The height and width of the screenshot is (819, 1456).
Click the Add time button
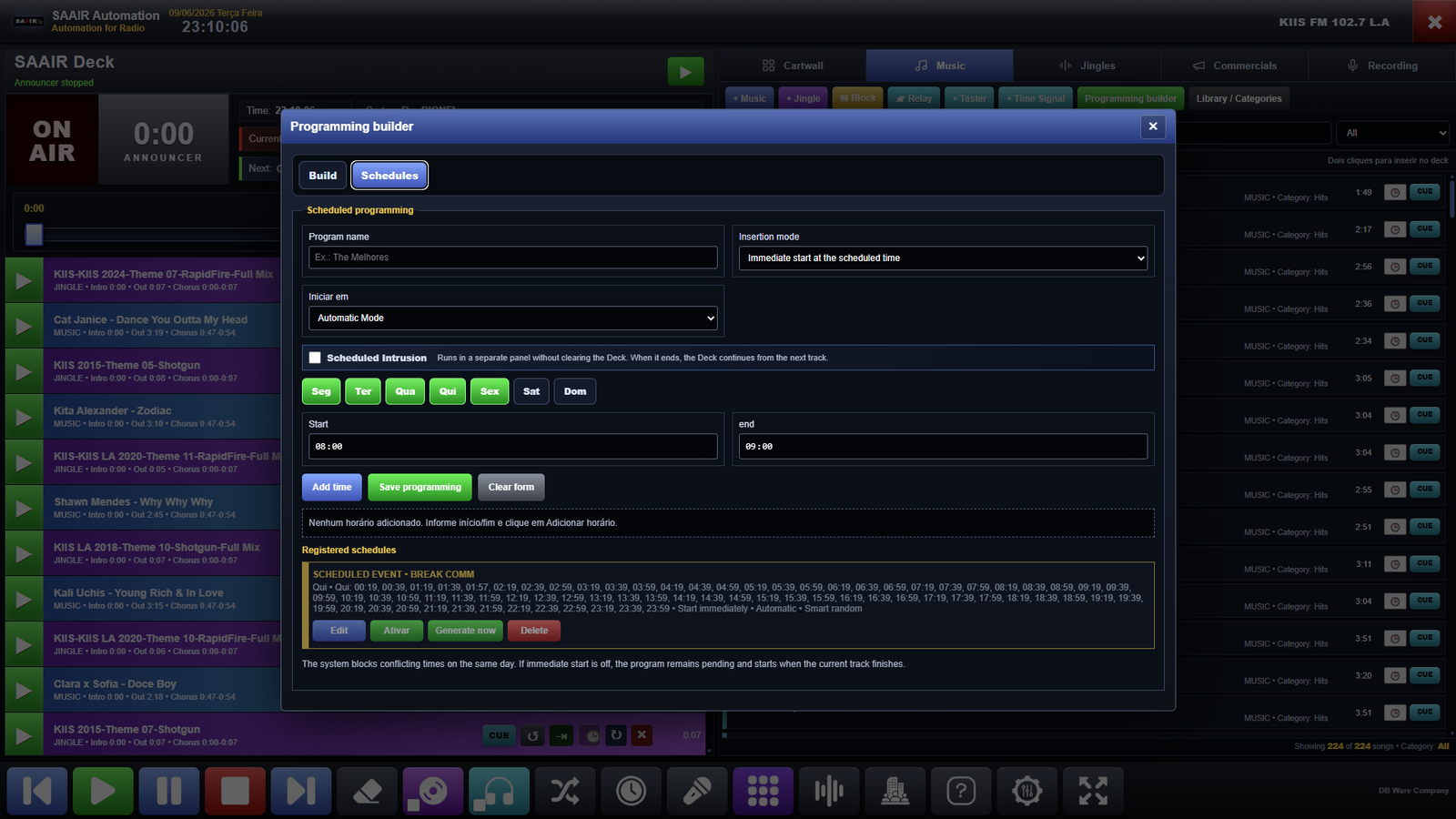point(332,487)
